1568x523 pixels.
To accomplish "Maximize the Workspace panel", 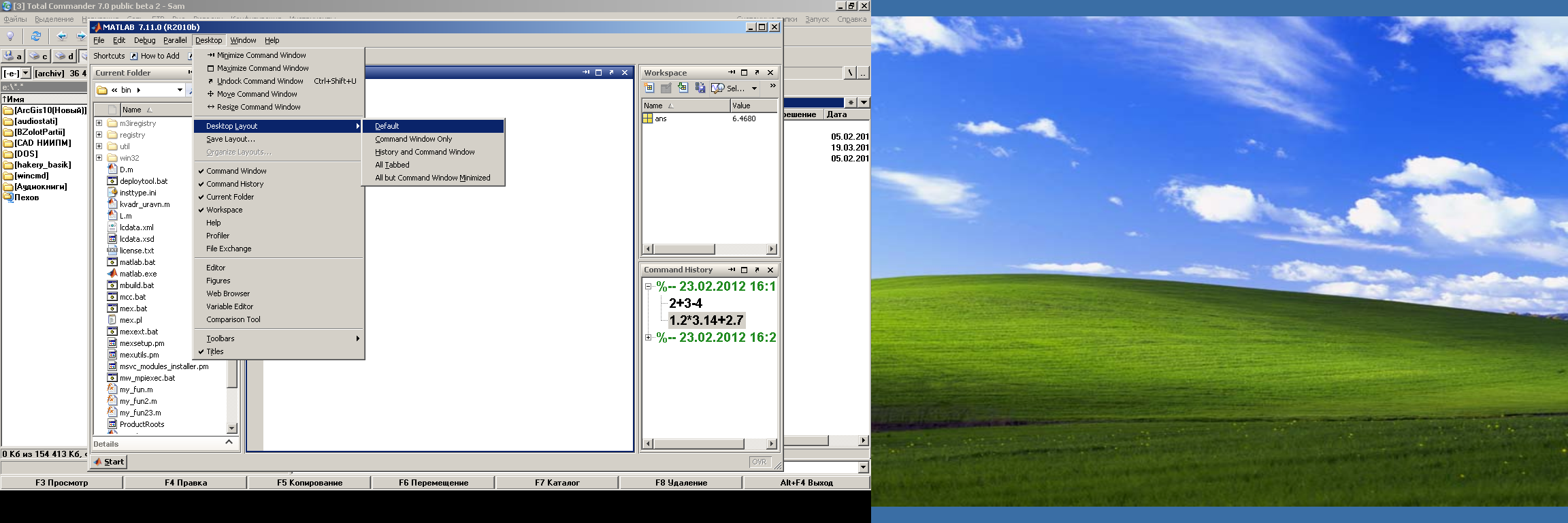I will click(x=744, y=72).
